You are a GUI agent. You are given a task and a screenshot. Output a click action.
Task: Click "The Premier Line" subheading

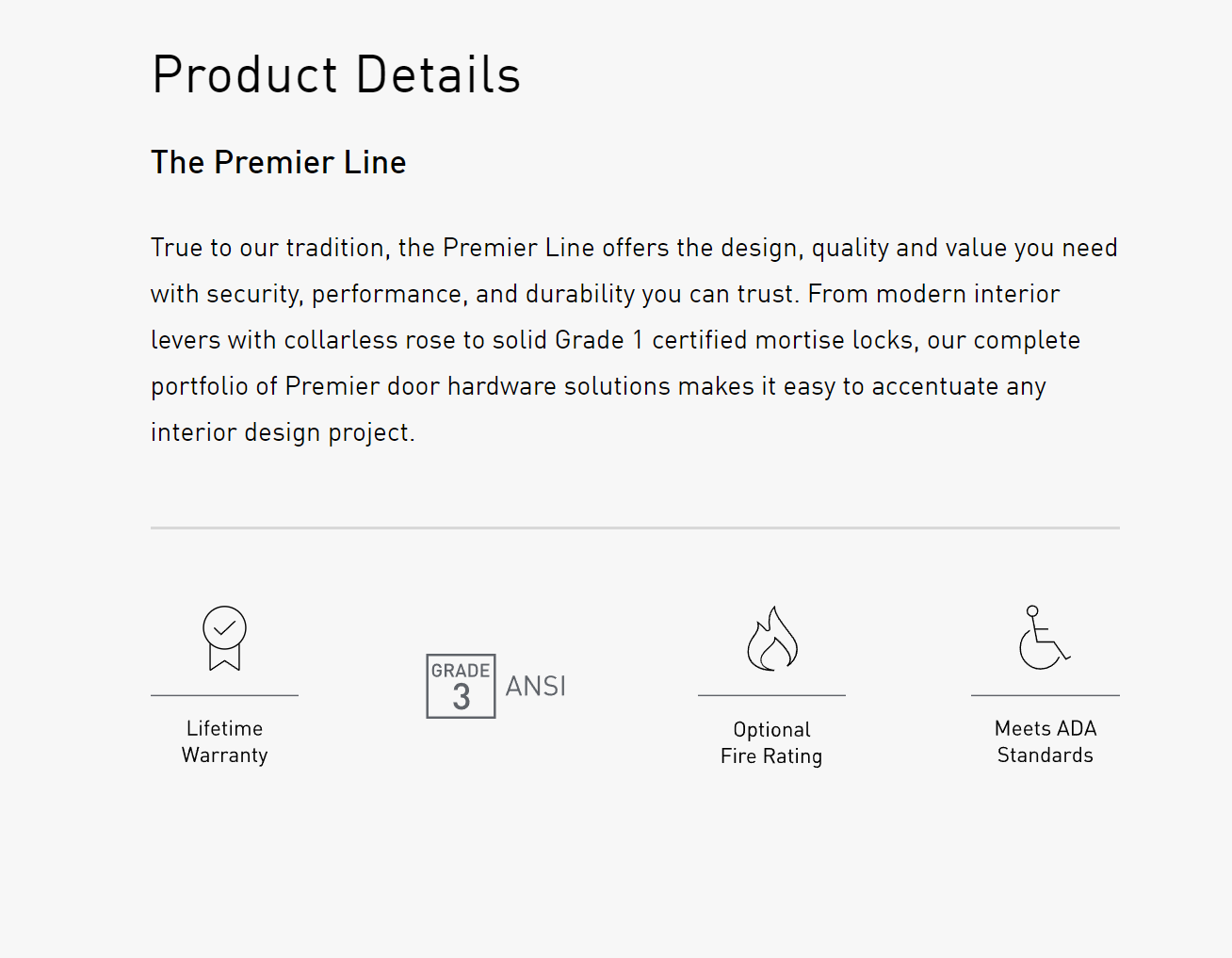(x=279, y=162)
